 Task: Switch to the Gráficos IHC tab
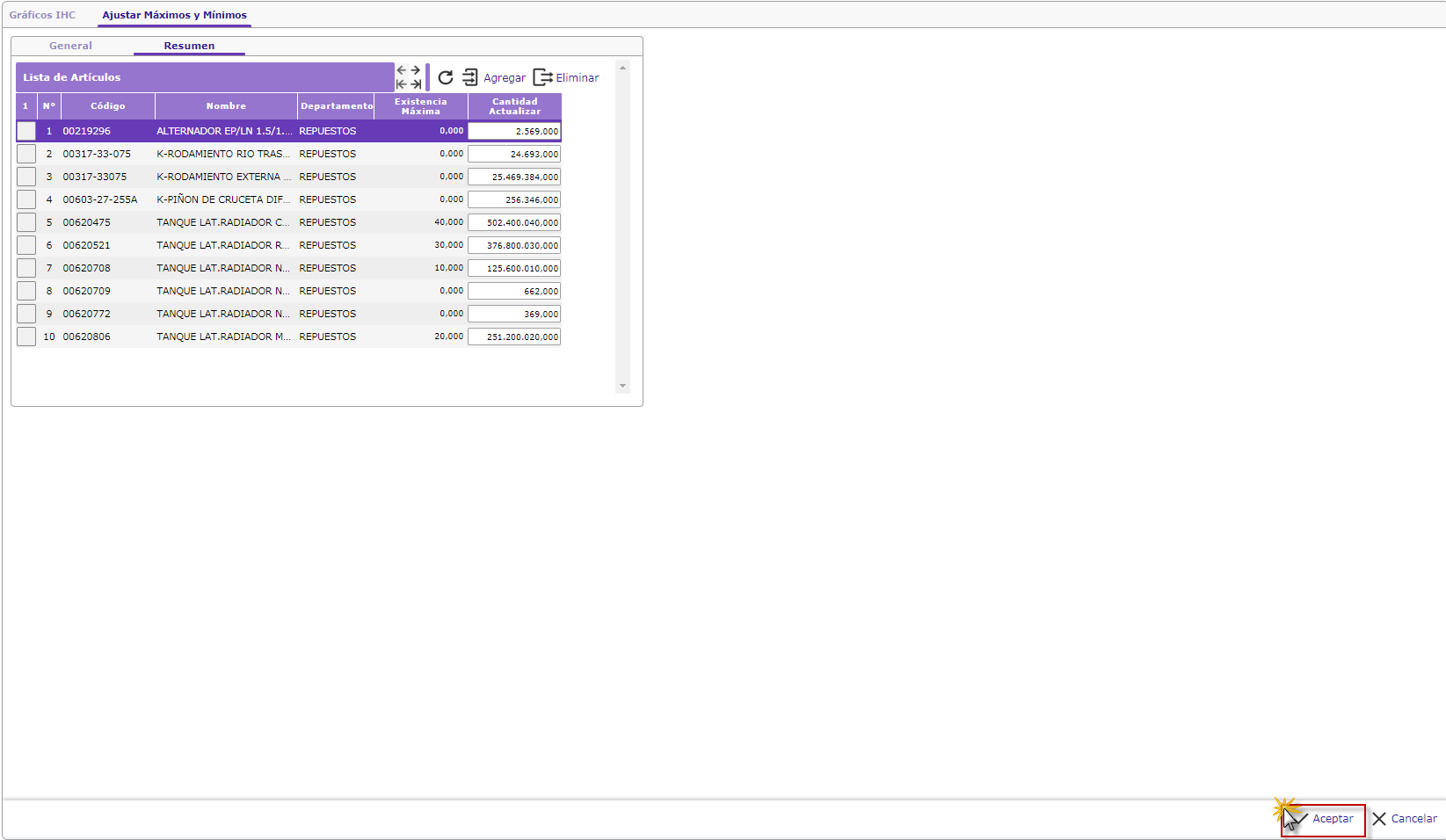pos(42,15)
